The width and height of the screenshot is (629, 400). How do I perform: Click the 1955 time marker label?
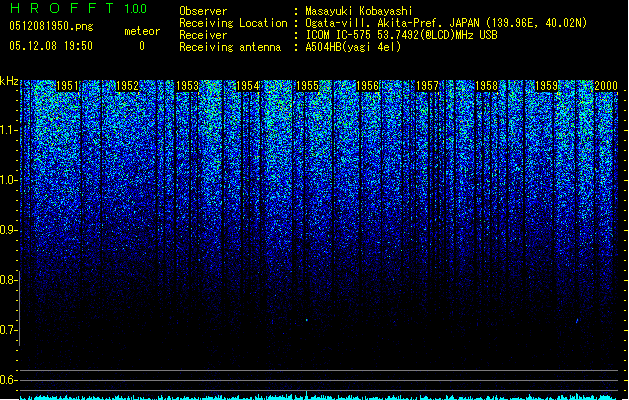(307, 86)
